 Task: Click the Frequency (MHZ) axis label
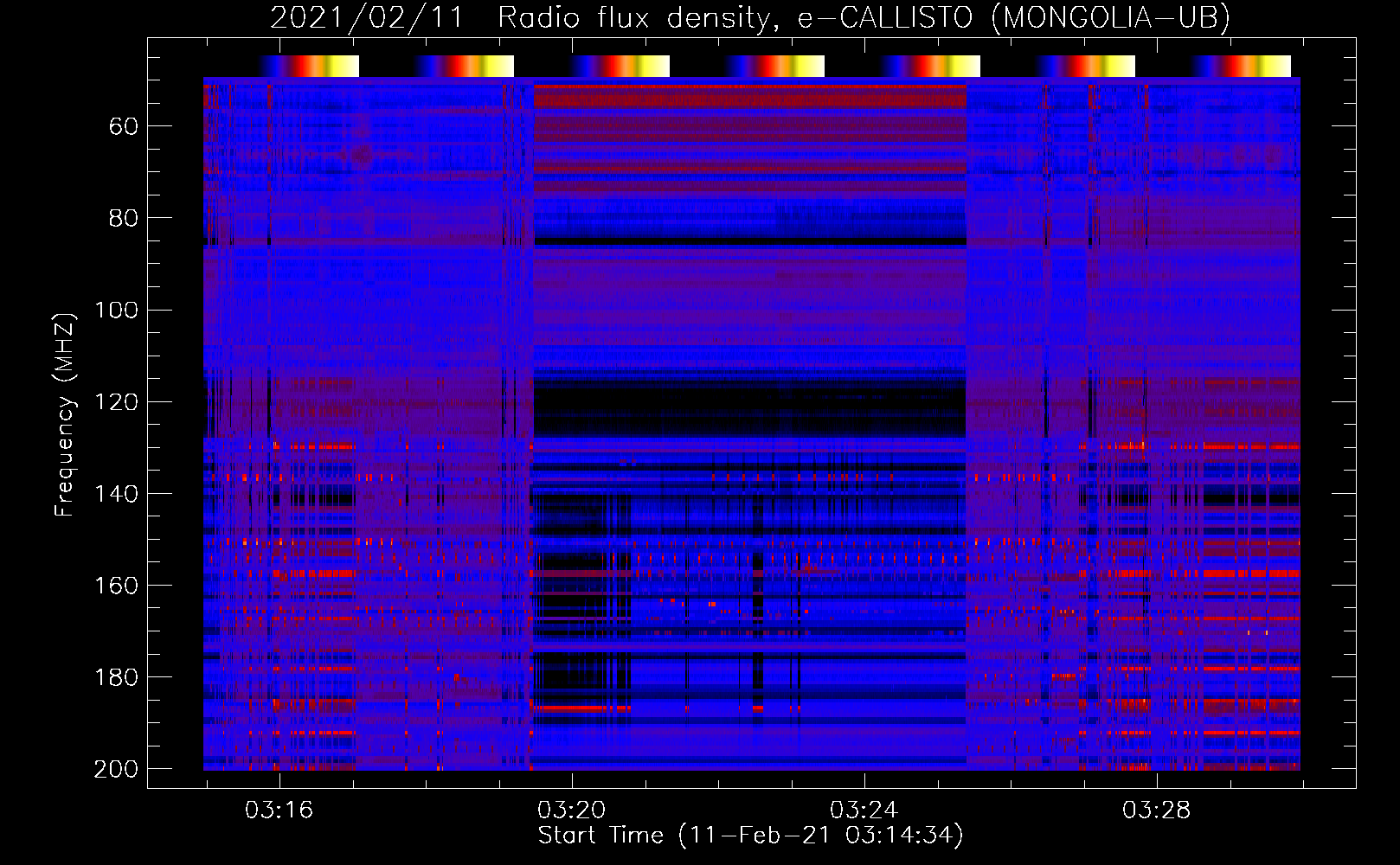(x=65, y=414)
